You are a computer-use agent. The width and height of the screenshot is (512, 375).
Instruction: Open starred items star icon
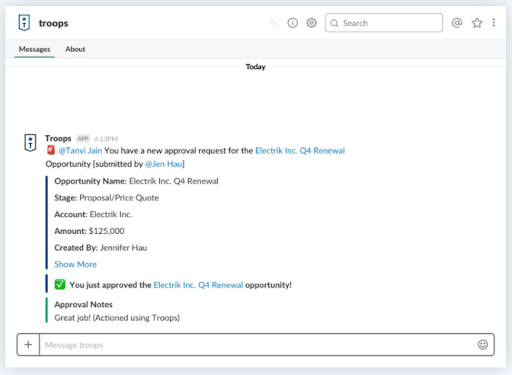click(x=477, y=23)
